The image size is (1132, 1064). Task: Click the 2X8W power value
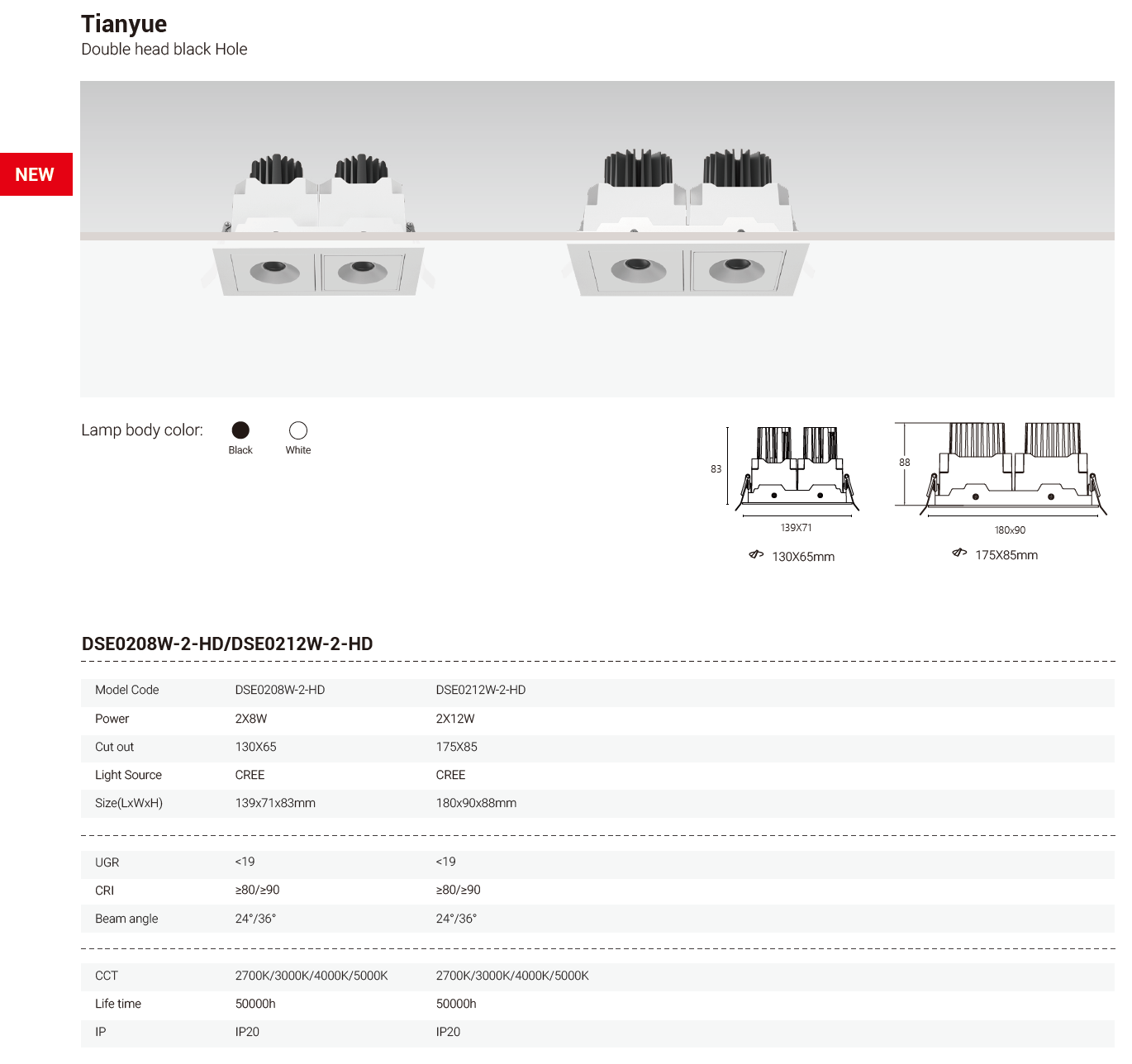point(251,719)
